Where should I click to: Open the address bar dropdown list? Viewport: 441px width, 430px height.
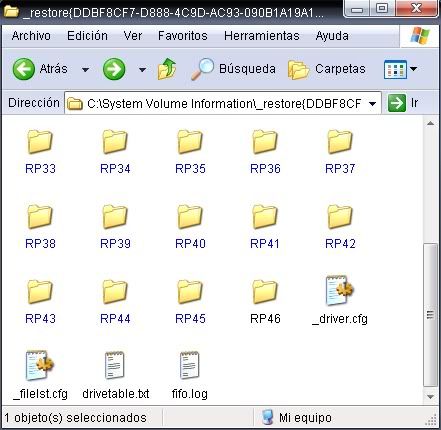pyautogui.click(x=373, y=104)
